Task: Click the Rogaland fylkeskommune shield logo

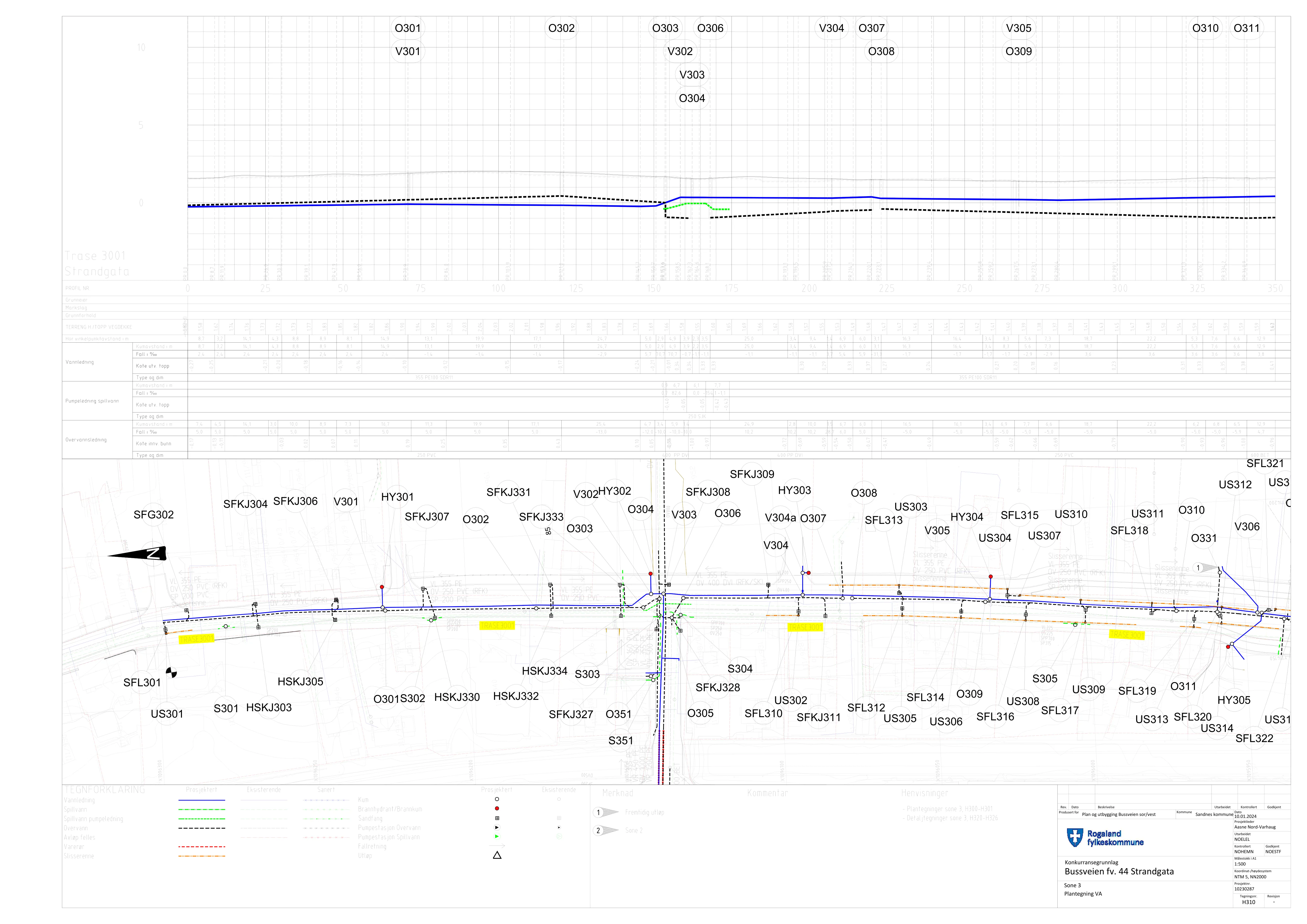Action: pos(1075,837)
